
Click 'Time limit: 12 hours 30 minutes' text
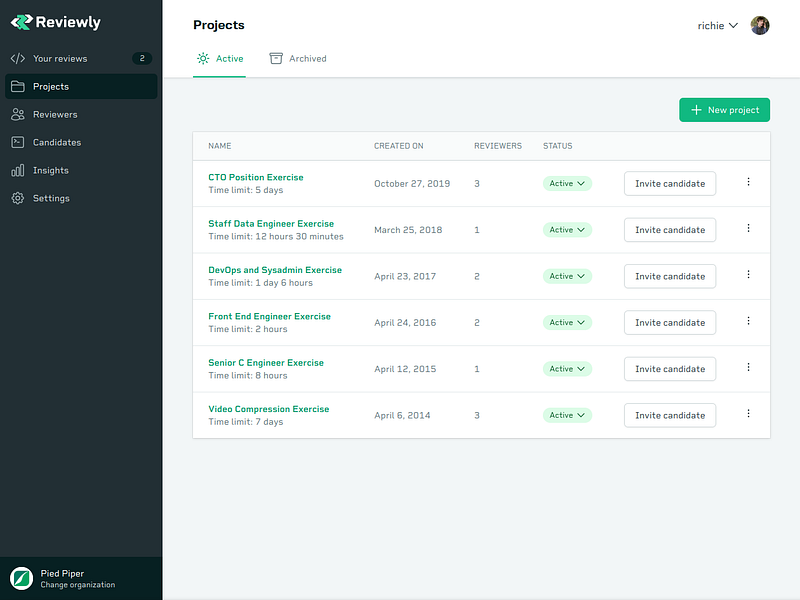(276, 236)
